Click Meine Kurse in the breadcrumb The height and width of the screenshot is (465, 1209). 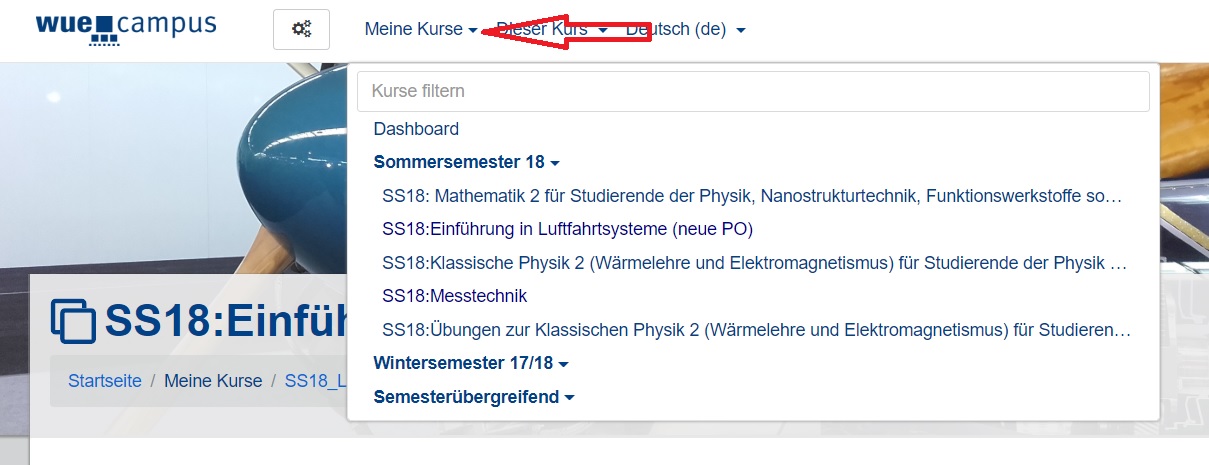pyautogui.click(x=213, y=381)
